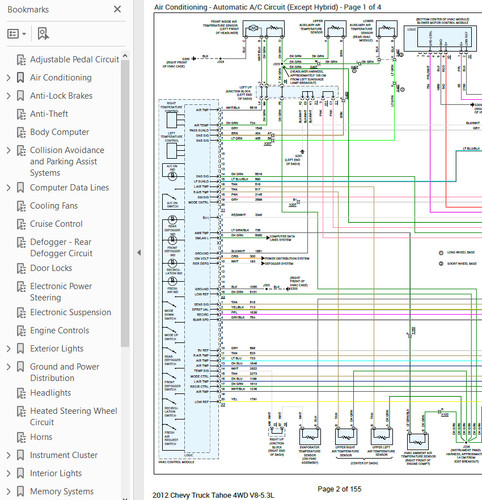Expand the Instrument Cluster bookmark
This screenshot has width=482, height=500.
9,455
